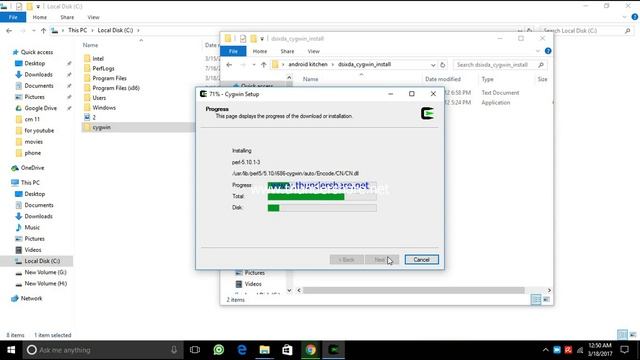Click the Disk progress bar in Cygwin Setup
Screen dimensions: 640x360
click(322, 208)
